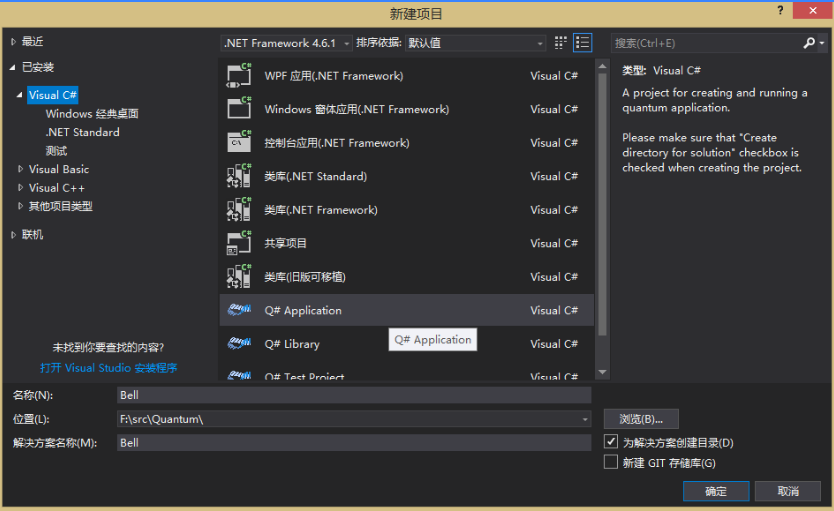Select Visual C# in the tree
This screenshot has height=511, width=834.
click(53, 95)
